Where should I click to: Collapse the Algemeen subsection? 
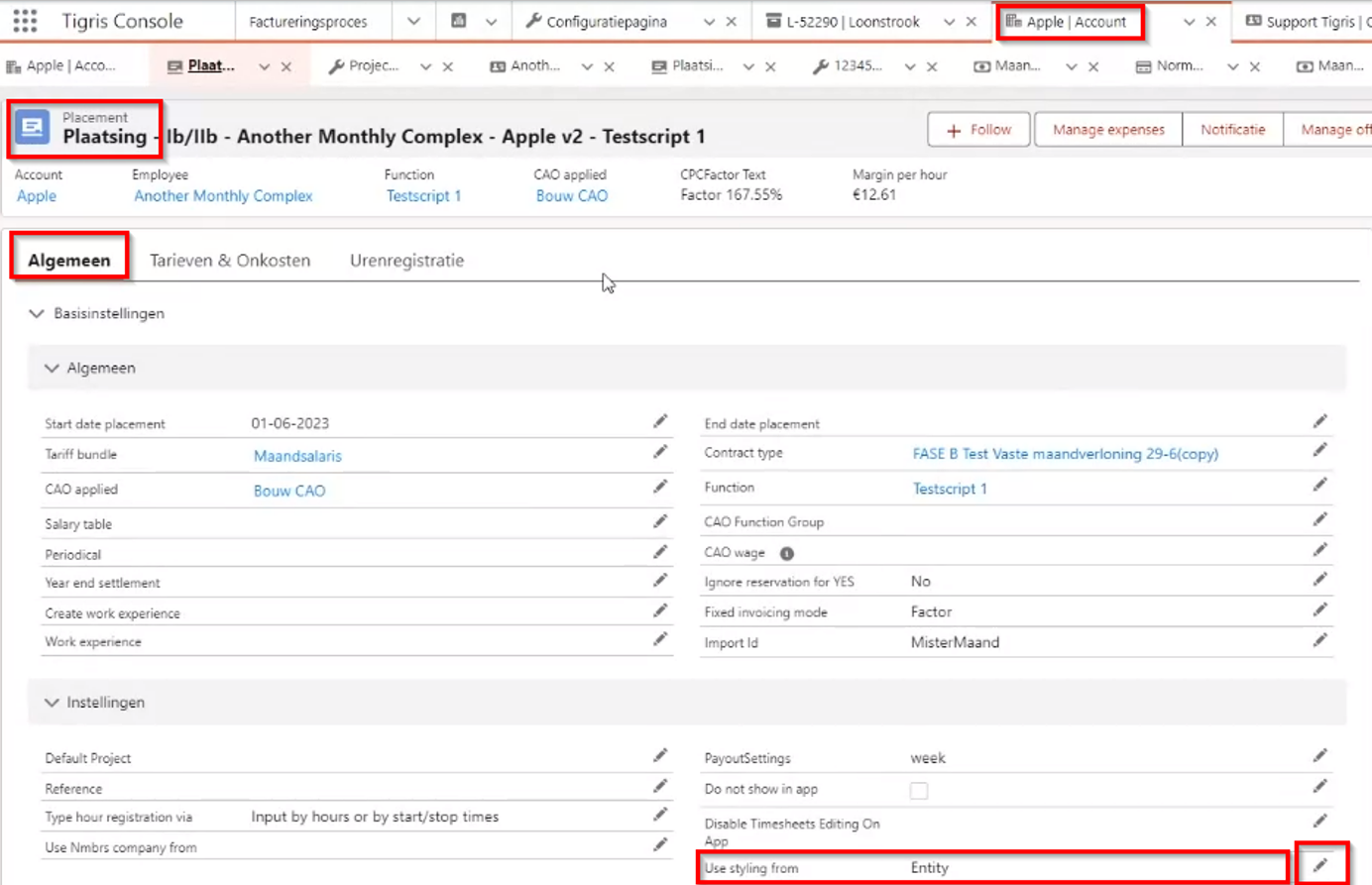coord(52,368)
